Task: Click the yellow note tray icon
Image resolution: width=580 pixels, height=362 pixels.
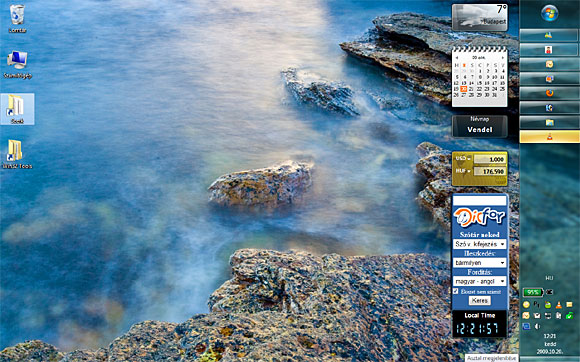Action: pyautogui.click(x=569, y=305)
